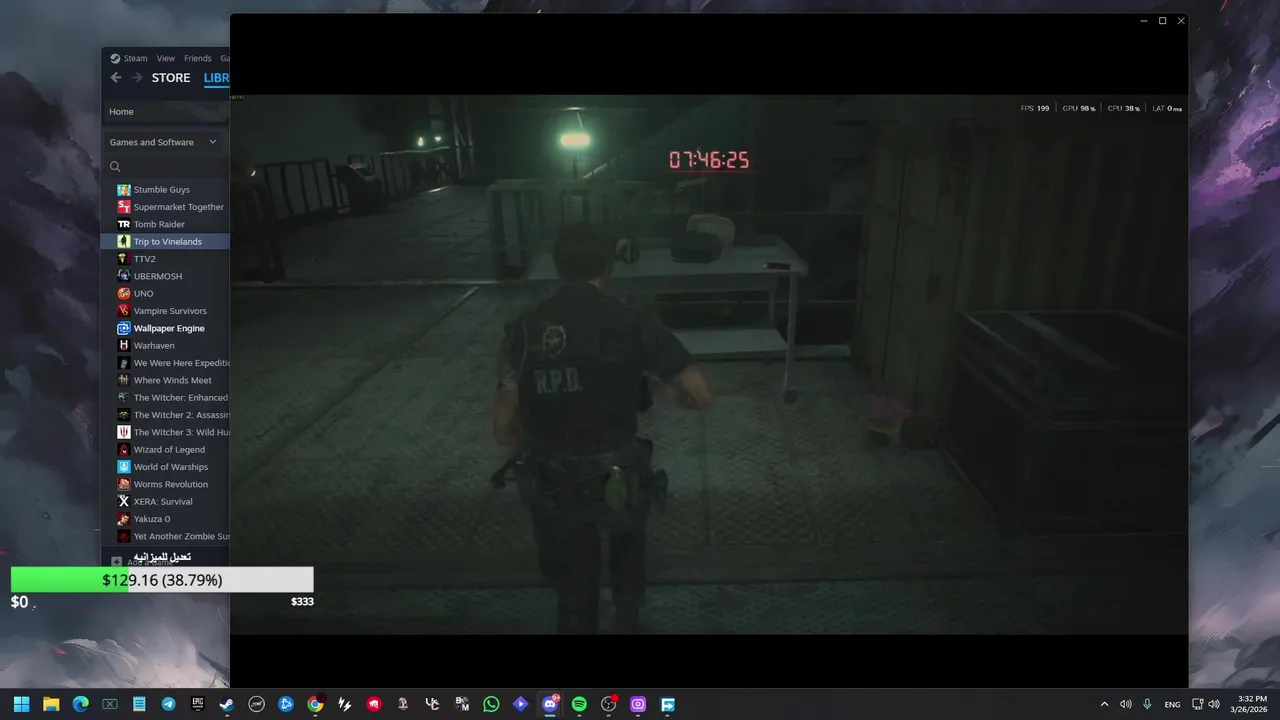Click the library search magnifier icon
1280x720 pixels.
(115, 167)
